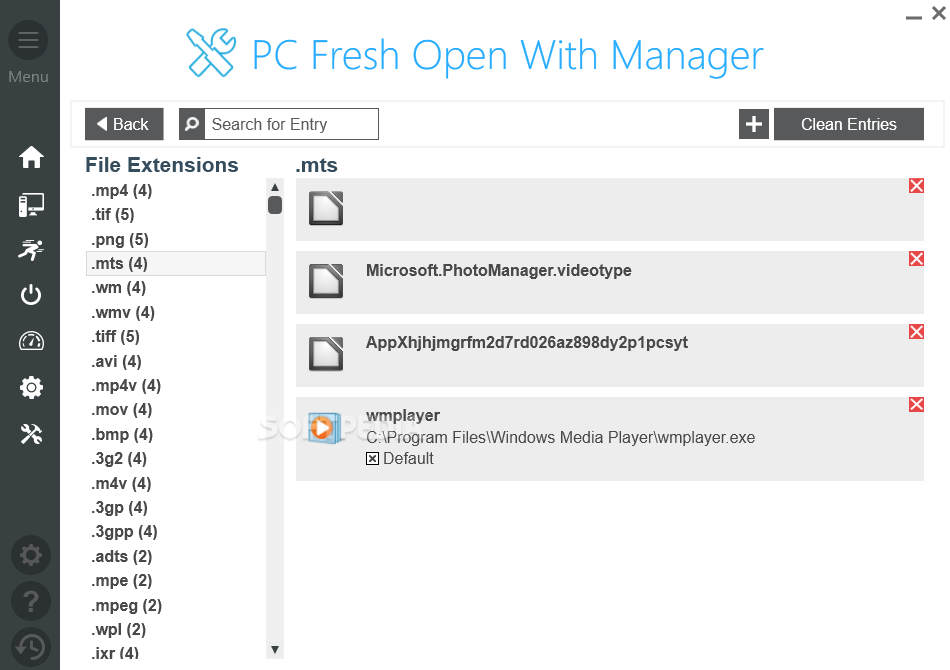Click the magnifier search icon
Viewport: 950px width, 670px height.
191,124
